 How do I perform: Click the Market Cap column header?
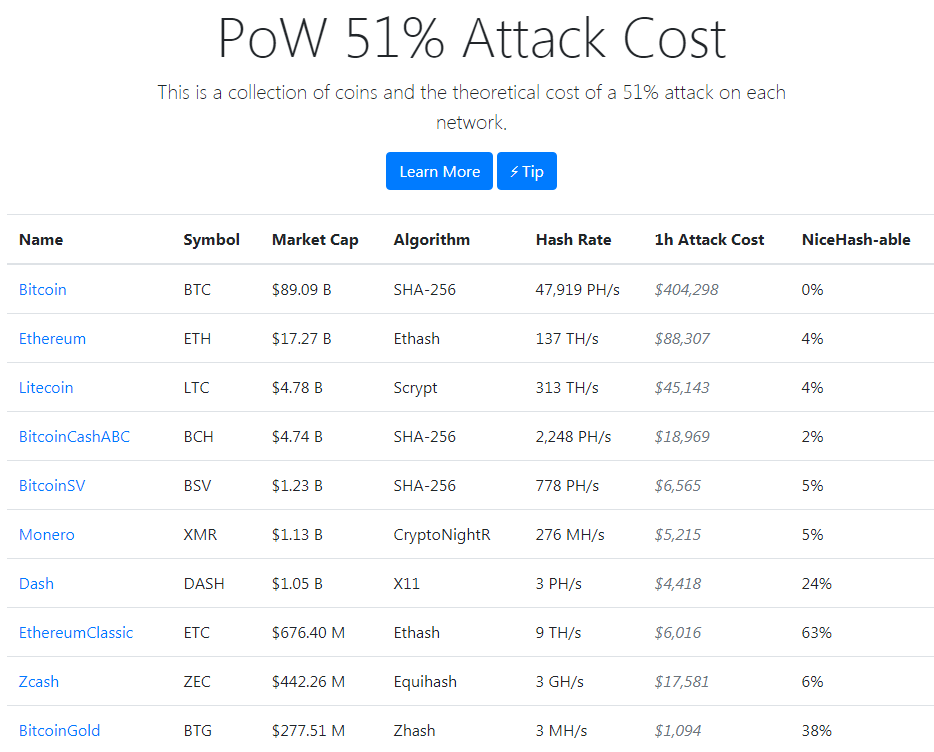click(315, 240)
